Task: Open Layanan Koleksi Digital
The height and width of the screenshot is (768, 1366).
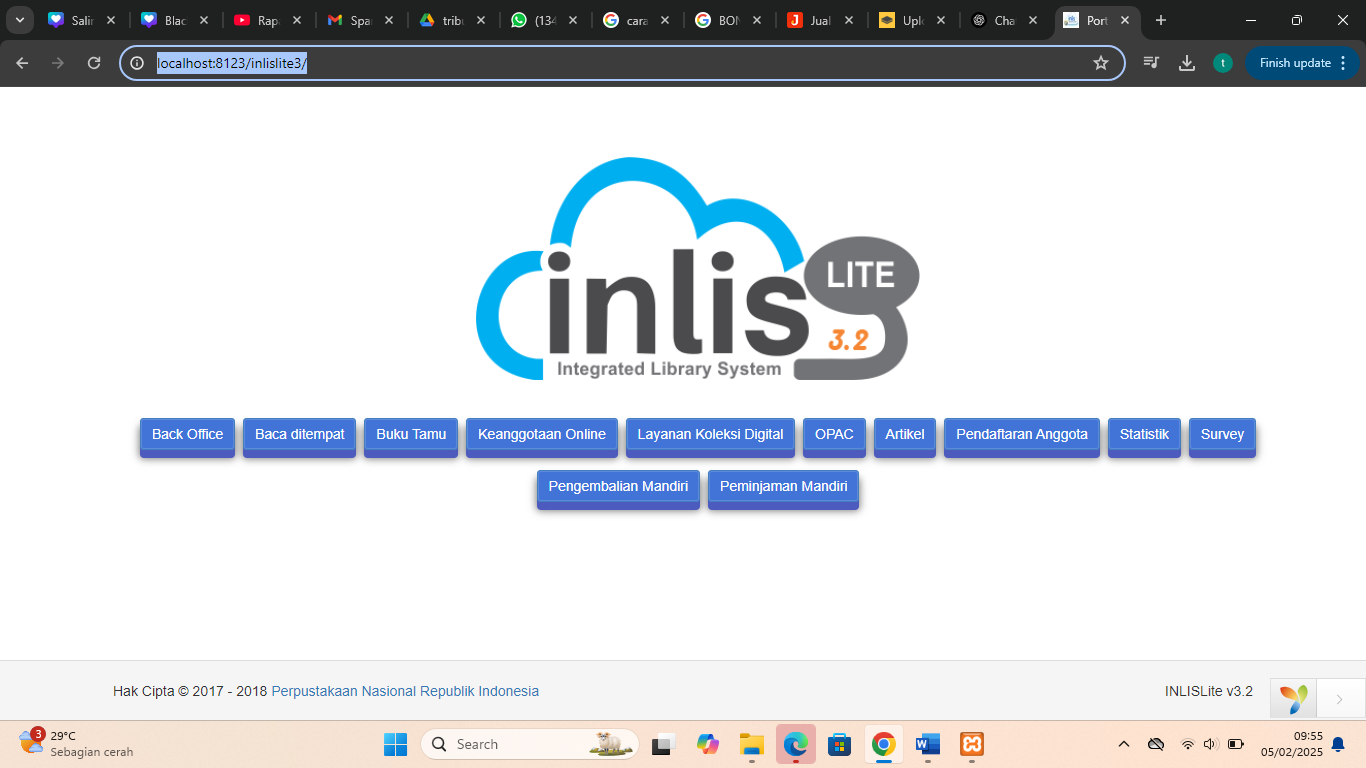Action: point(710,437)
